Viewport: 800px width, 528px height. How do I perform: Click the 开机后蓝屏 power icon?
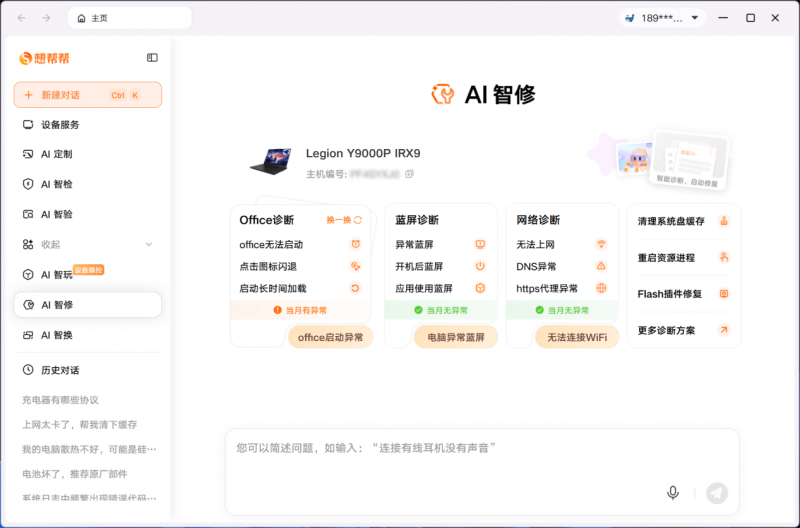(480, 266)
